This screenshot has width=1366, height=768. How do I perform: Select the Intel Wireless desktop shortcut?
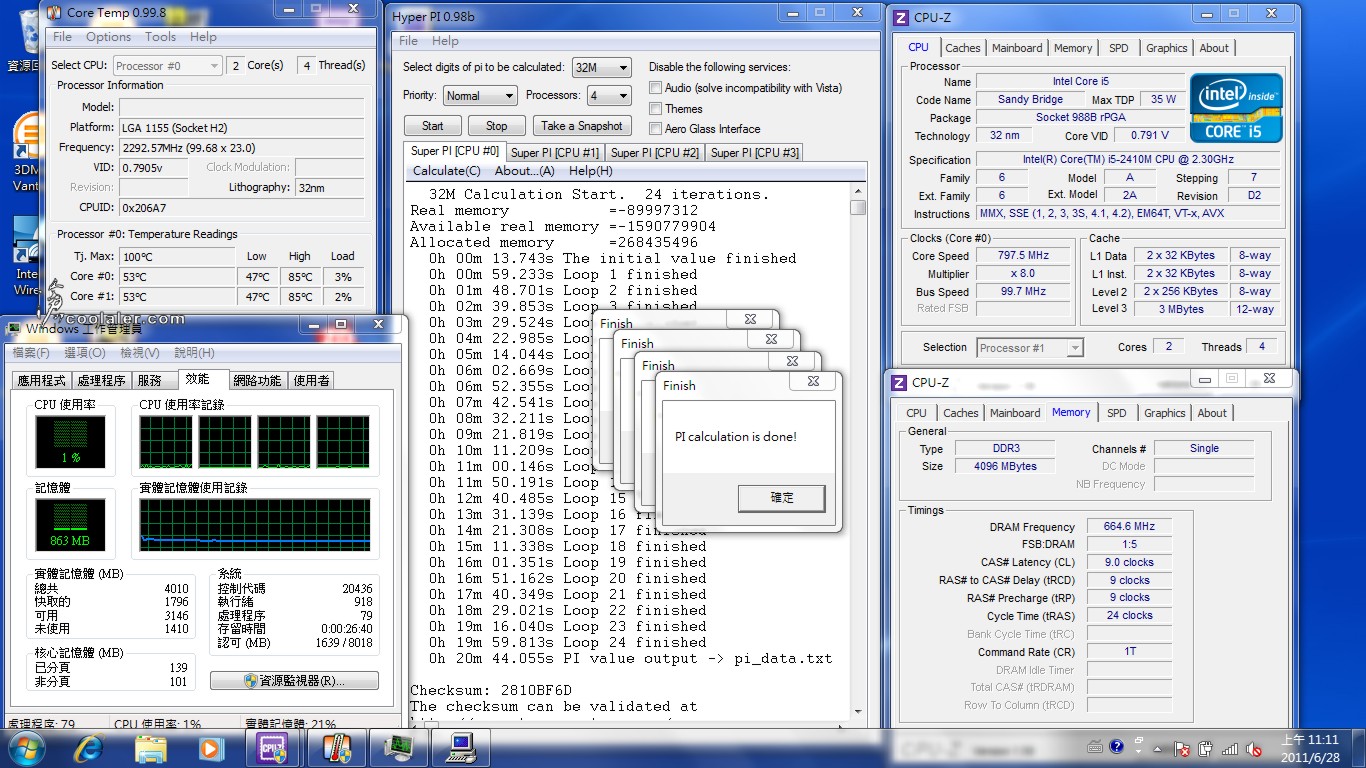coord(24,256)
